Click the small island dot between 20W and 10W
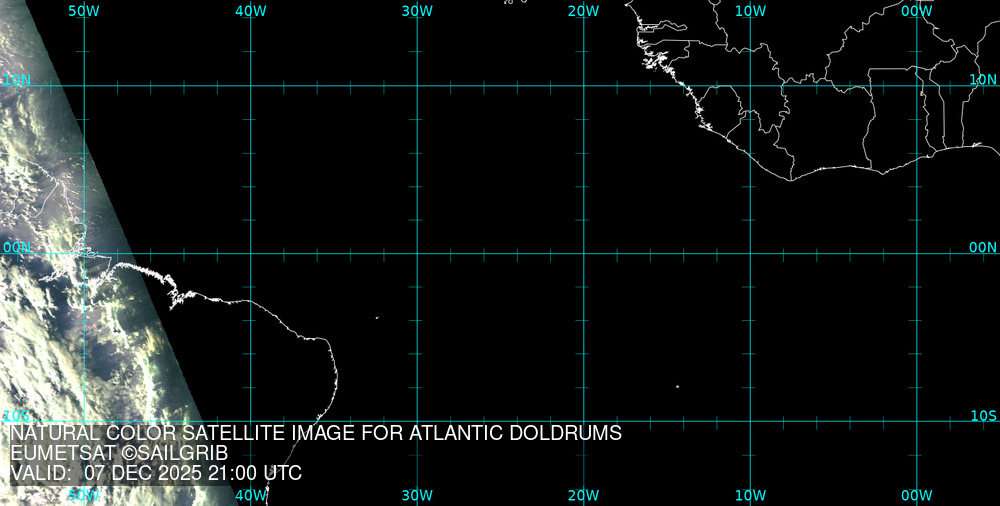 (x=677, y=386)
